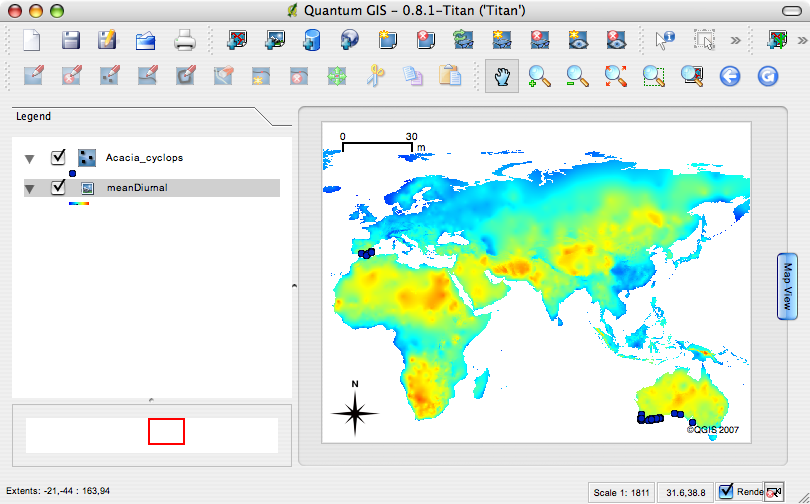Start editing with first pencil icon
Viewport: 810px width, 504px height.
tap(33, 76)
